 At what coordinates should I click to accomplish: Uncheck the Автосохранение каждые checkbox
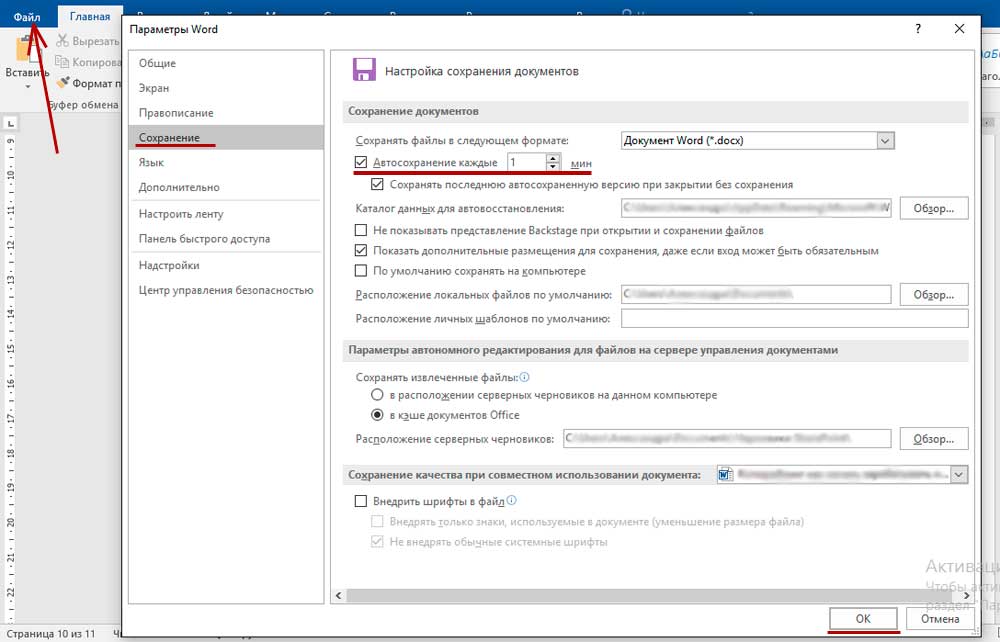click(362, 162)
